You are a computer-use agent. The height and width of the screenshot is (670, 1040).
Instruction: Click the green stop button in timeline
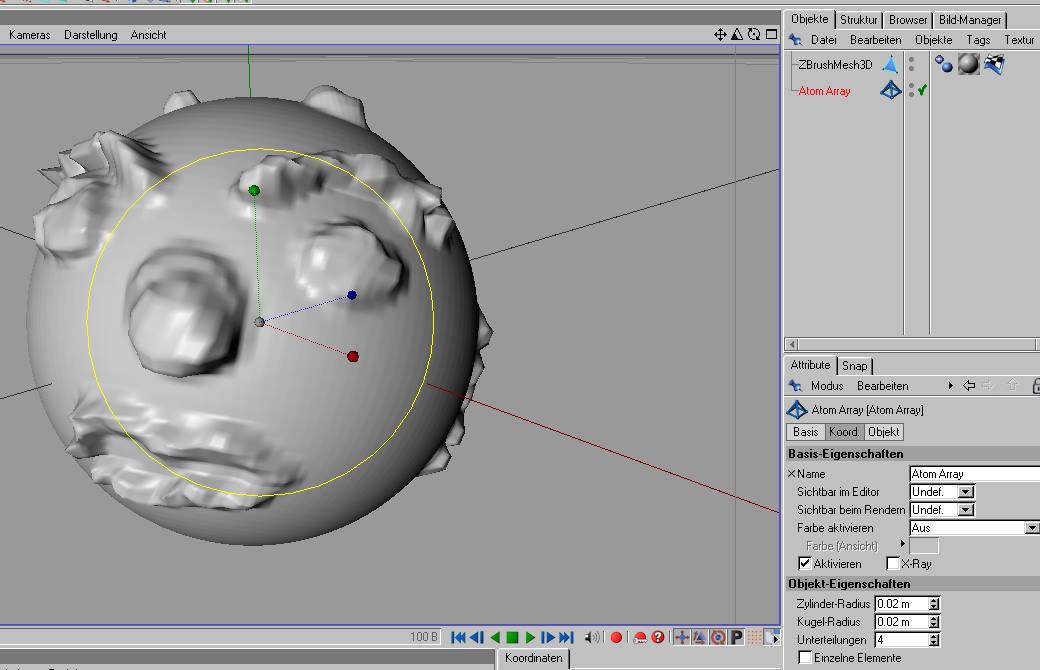[x=512, y=637]
